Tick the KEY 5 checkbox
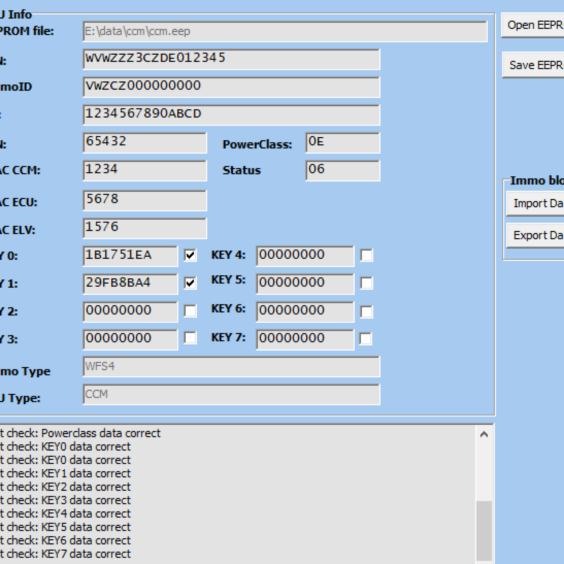The height and width of the screenshot is (564, 564). tap(366, 283)
